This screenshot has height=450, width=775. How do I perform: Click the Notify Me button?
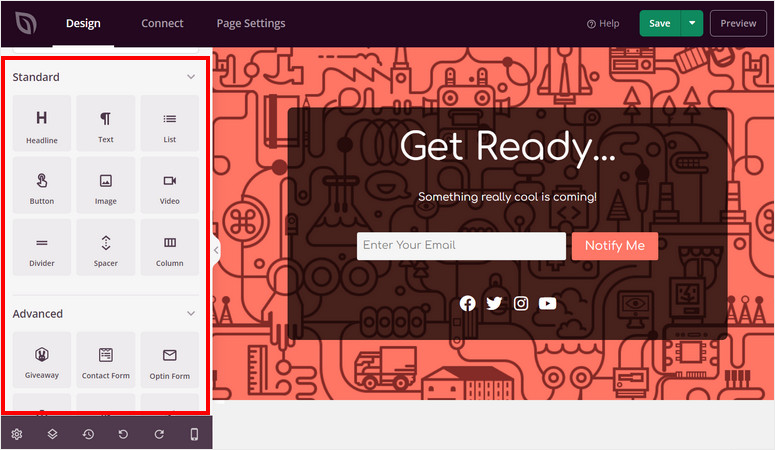click(x=615, y=246)
